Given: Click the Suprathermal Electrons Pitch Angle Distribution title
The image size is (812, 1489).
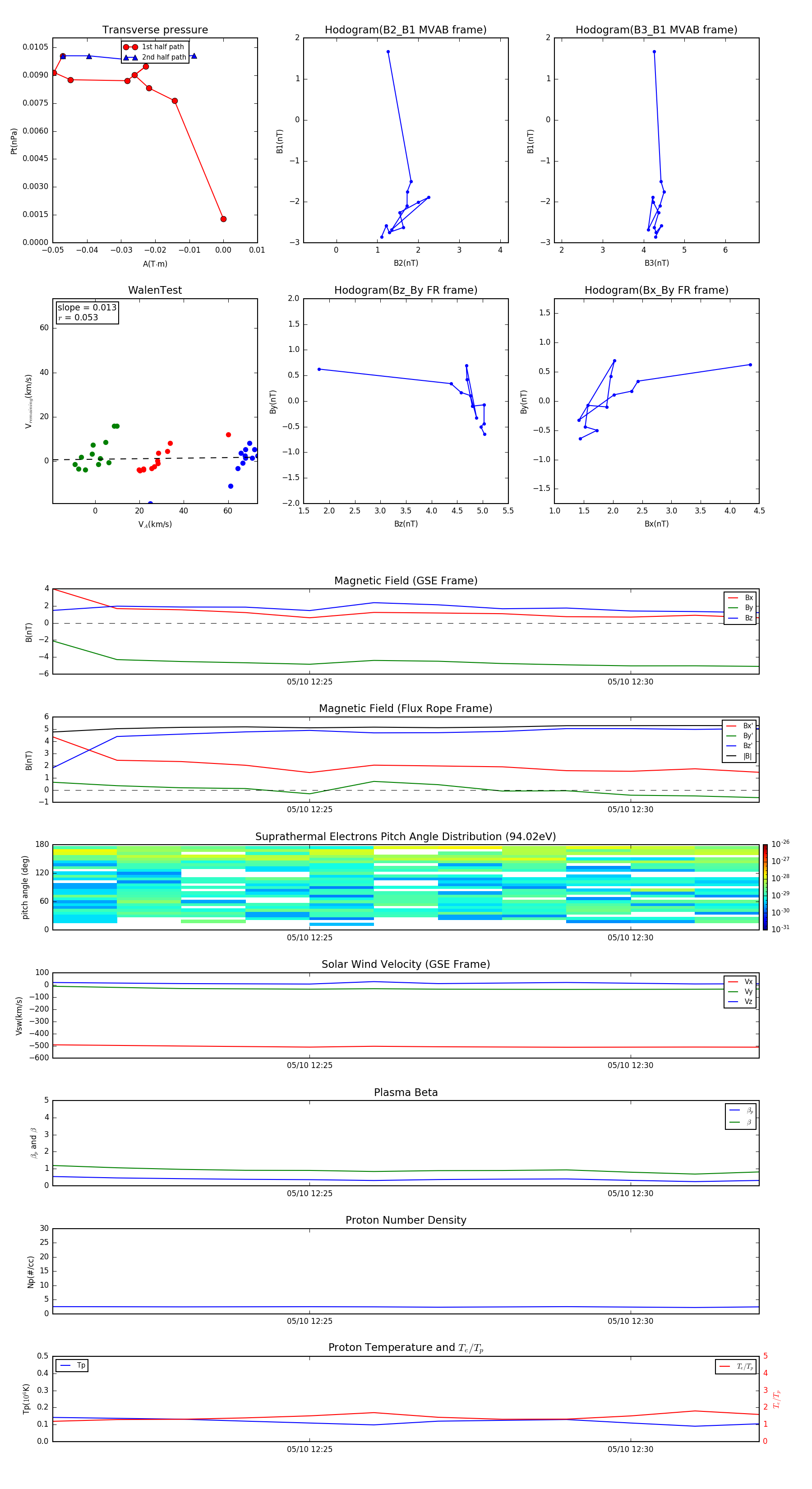Looking at the screenshot, I should pyautogui.click(x=406, y=837).
